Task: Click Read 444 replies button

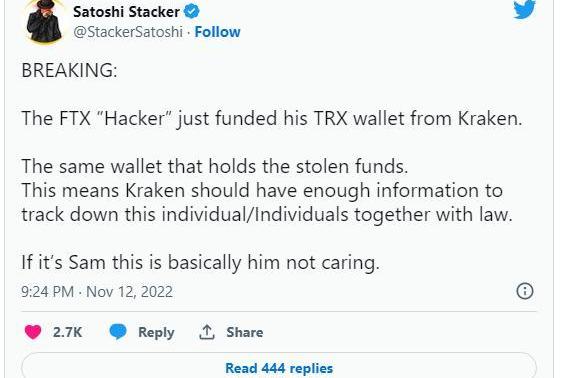Action: coord(279,366)
